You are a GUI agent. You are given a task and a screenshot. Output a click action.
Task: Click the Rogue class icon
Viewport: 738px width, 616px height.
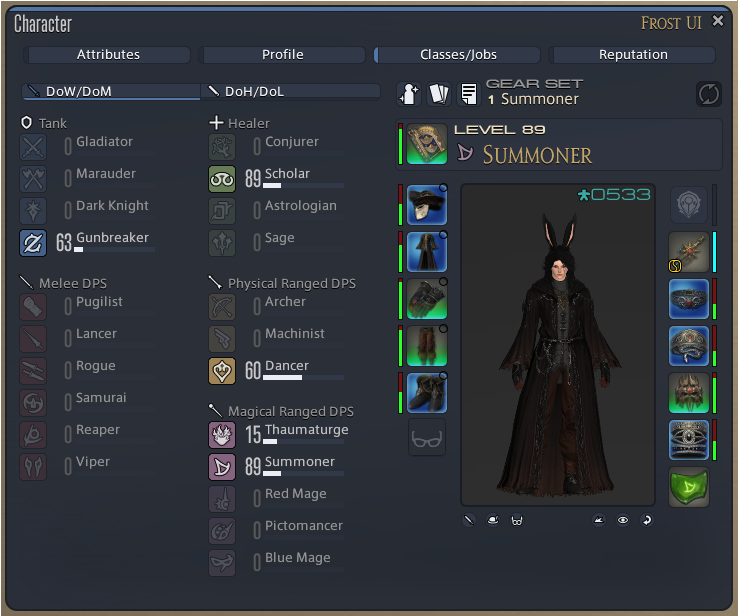pyautogui.click(x=33, y=371)
